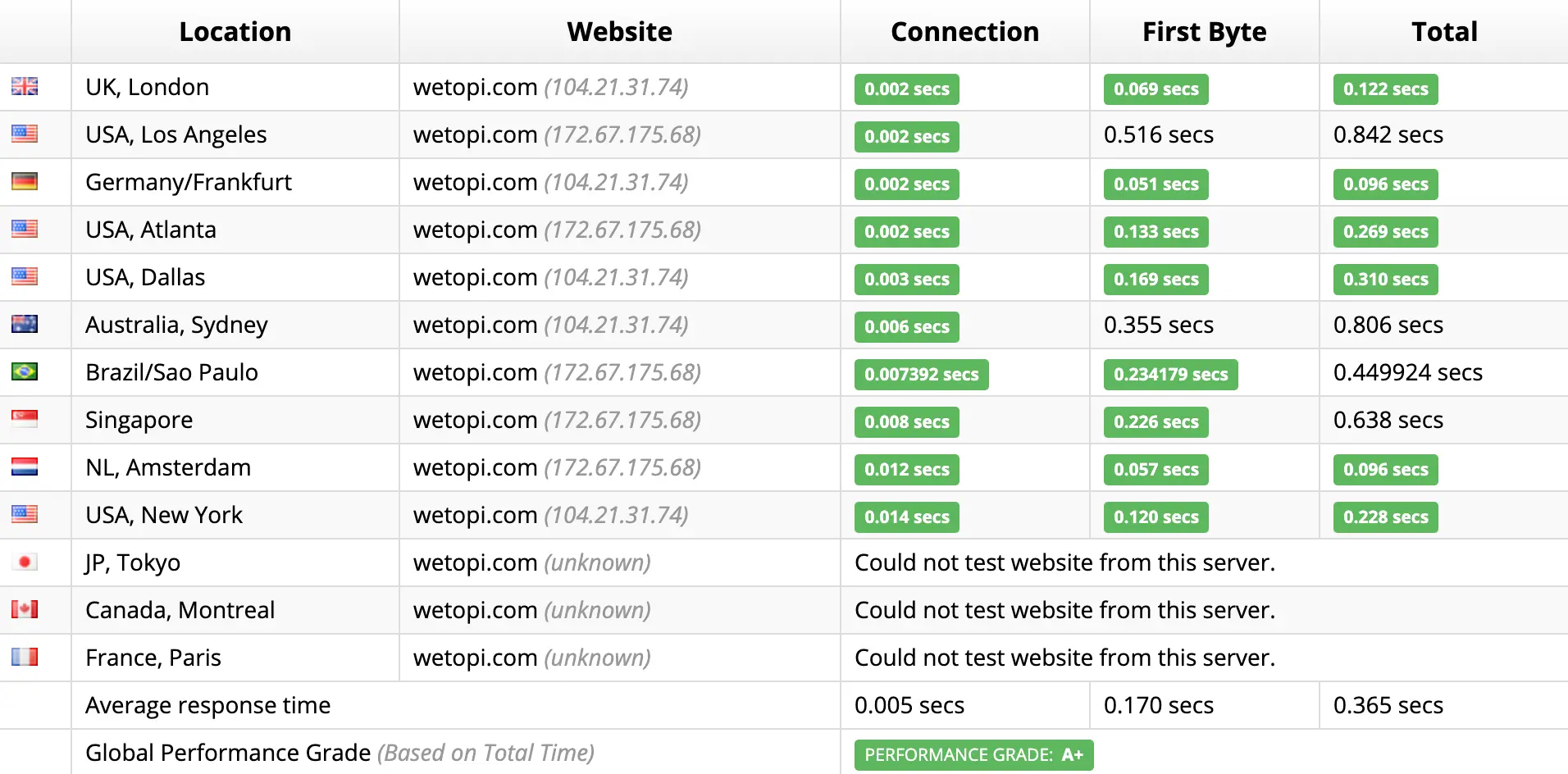Click the Paris 'Could not test website' message
This screenshot has height=774, width=1568.
tap(1065, 658)
